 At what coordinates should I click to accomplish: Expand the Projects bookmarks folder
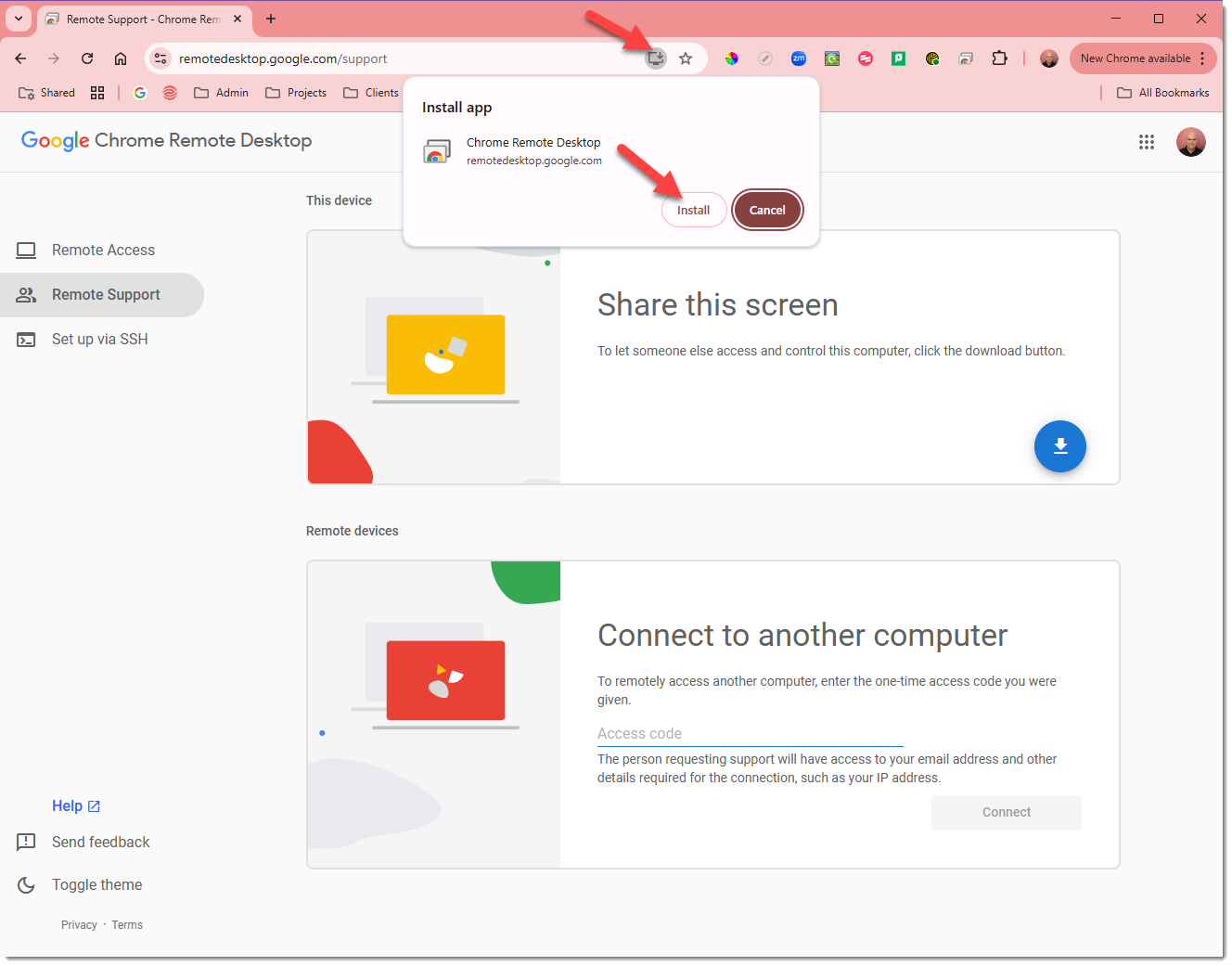coord(296,93)
